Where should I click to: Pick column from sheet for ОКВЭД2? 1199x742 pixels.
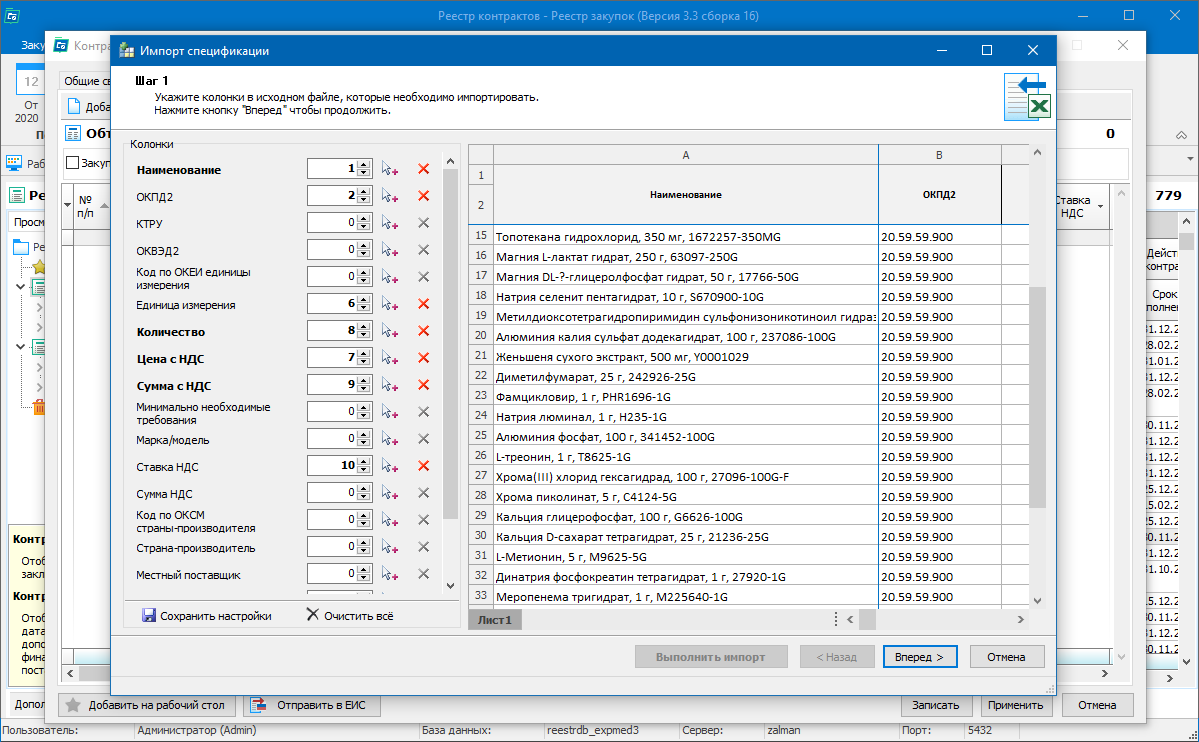click(390, 250)
